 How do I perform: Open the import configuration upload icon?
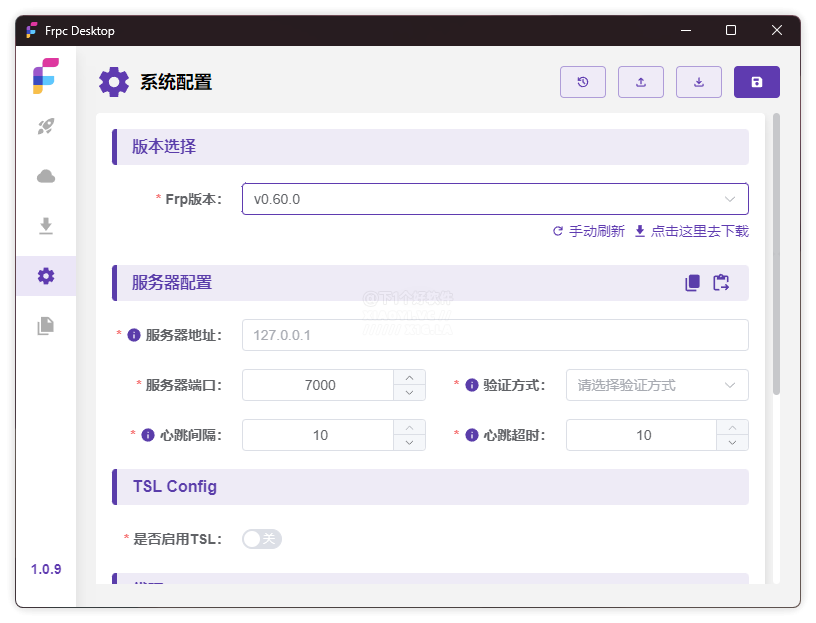pyautogui.click(x=641, y=82)
